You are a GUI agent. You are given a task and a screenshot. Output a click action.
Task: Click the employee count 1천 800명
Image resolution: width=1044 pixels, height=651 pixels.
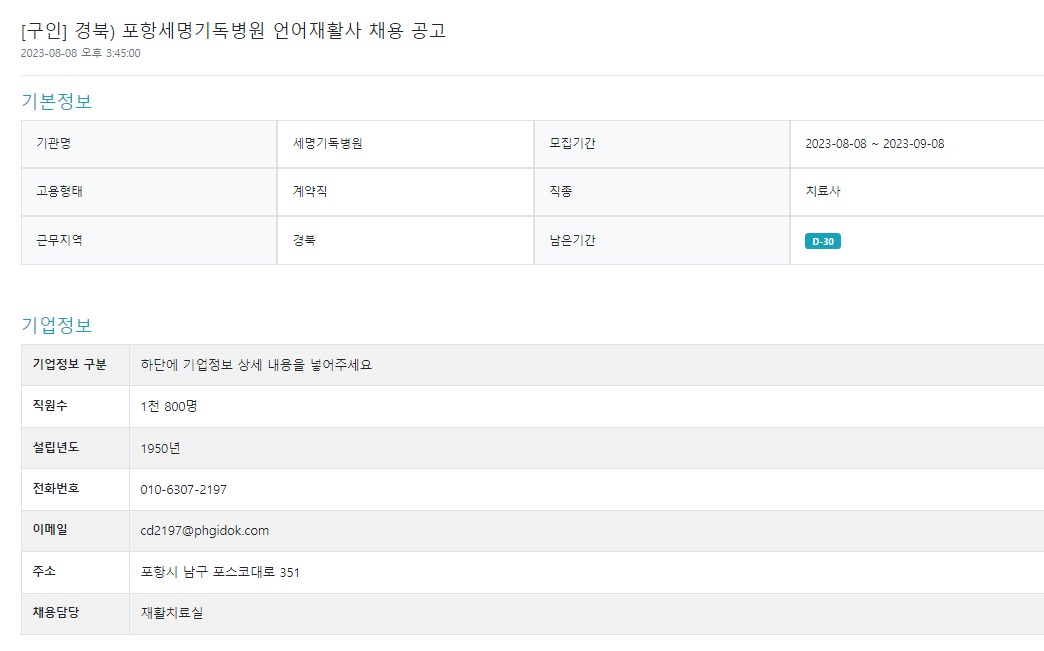click(x=177, y=406)
